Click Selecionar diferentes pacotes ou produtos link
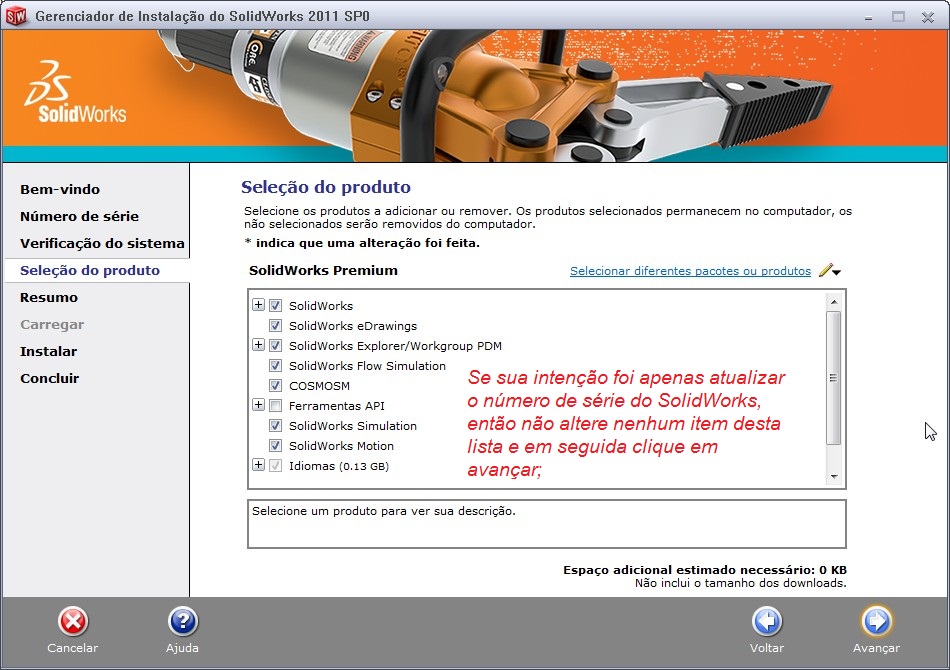The height and width of the screenshot is (670, 950). [x=690, y=271]
